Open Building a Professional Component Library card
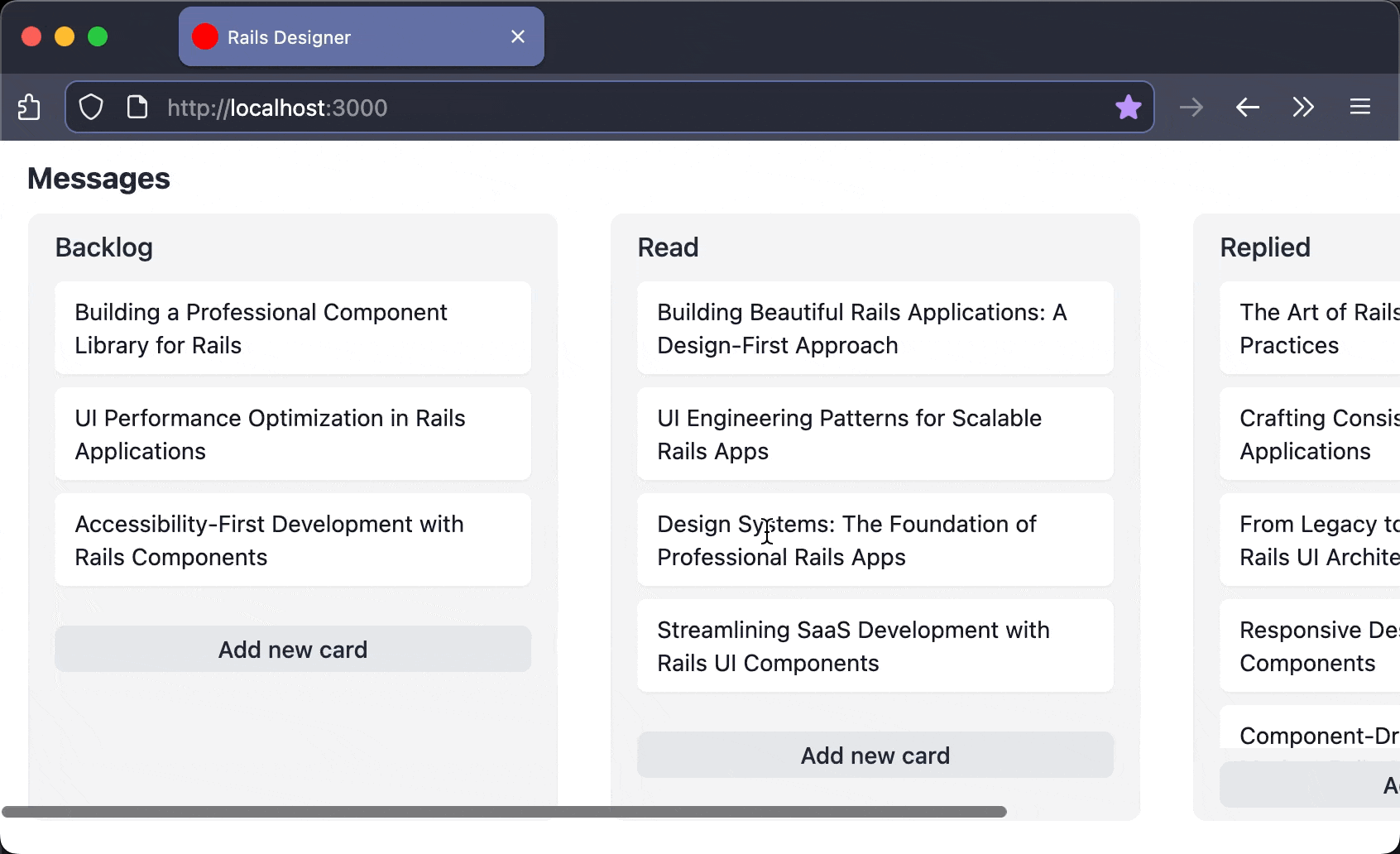The width and height of the screenshot is (1400, 854). 293,329
